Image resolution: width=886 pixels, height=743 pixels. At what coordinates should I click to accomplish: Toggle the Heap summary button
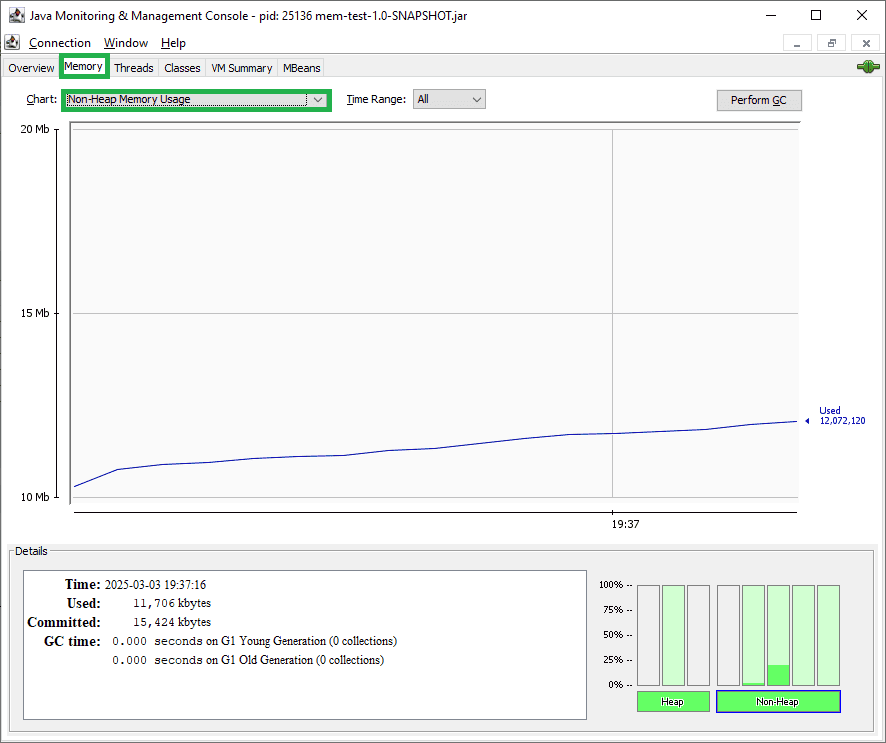673,701
